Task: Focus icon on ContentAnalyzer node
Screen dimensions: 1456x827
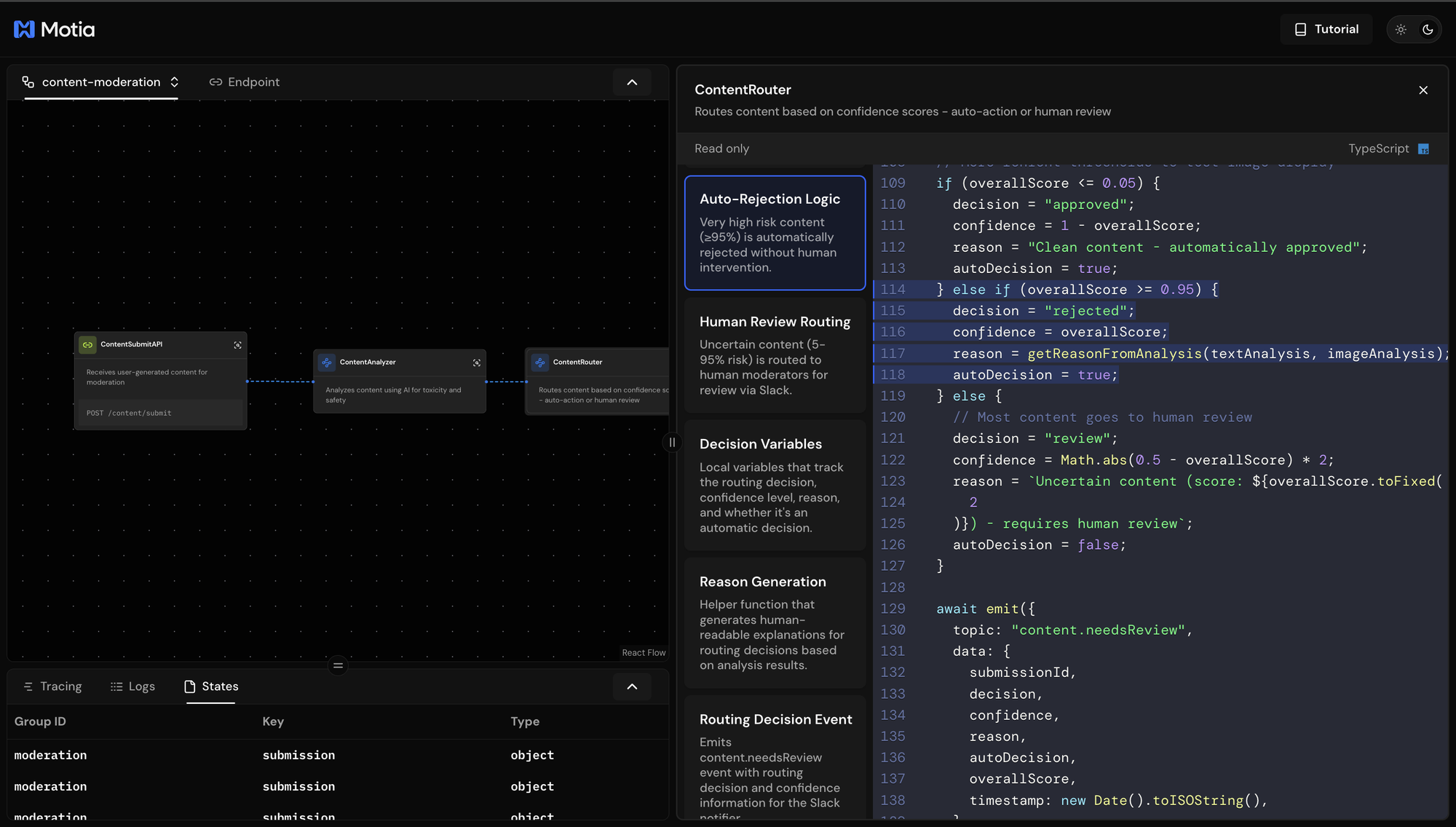Action: 477,363
